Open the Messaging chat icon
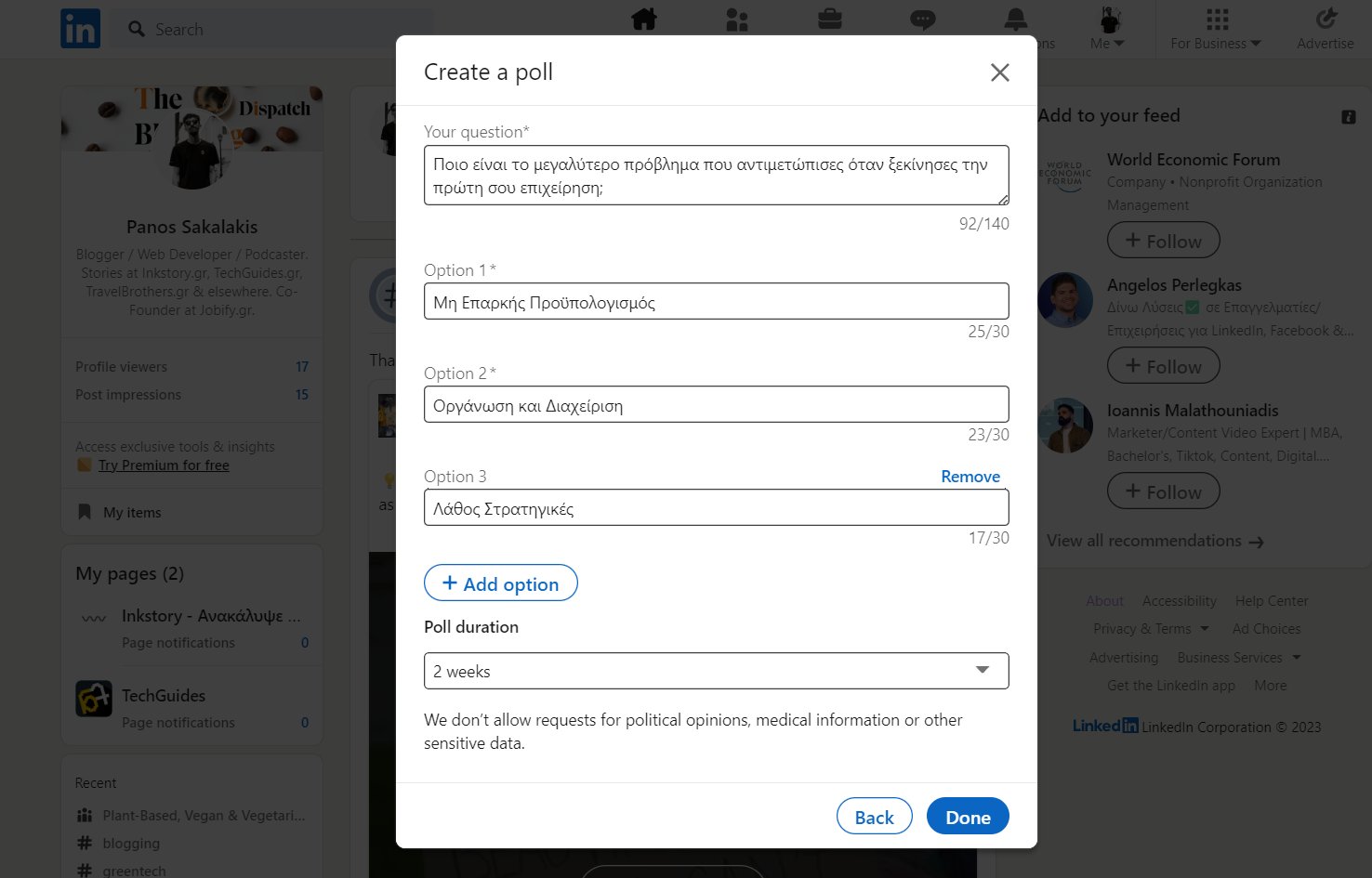Screen dimensions: 1372x878 click(x=922, y=20)
